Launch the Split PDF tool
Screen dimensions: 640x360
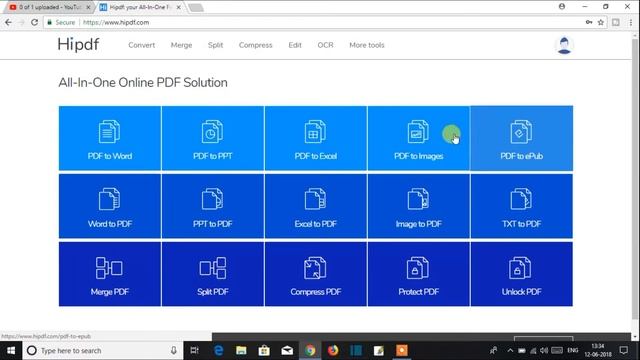(x=213, y=274)
